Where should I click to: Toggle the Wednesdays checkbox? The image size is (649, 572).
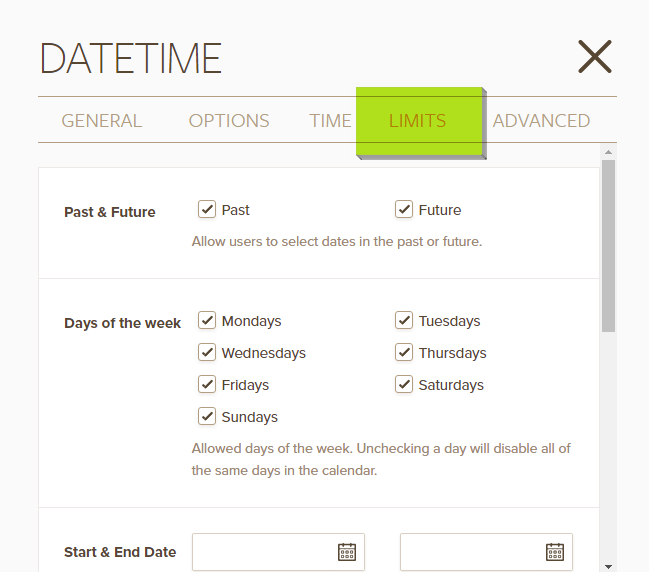point(208,353)
